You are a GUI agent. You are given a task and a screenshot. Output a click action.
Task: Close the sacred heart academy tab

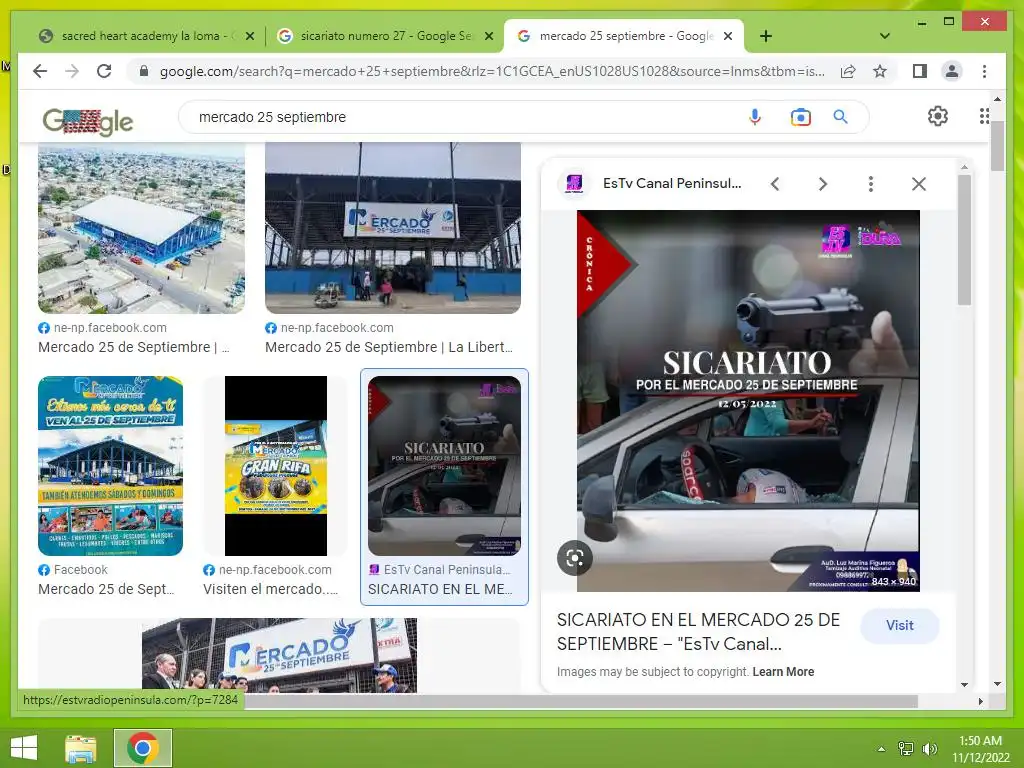coord(249,36)
